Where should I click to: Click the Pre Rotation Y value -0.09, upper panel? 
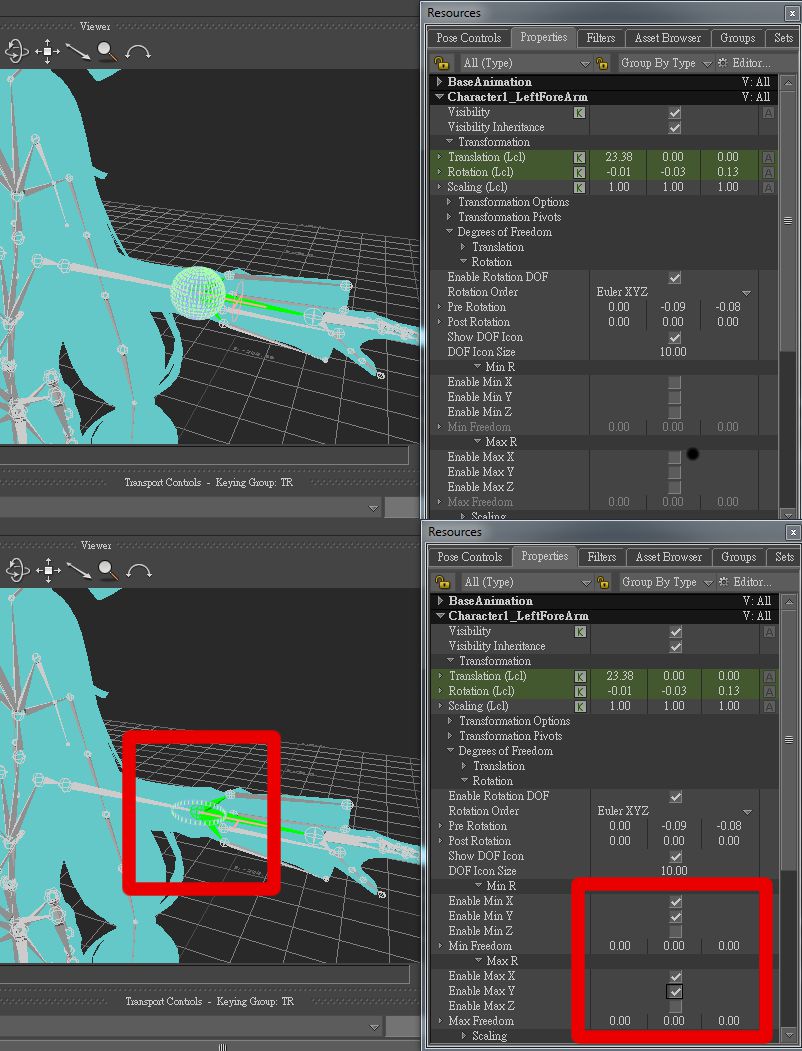click(x=673, y=307)
